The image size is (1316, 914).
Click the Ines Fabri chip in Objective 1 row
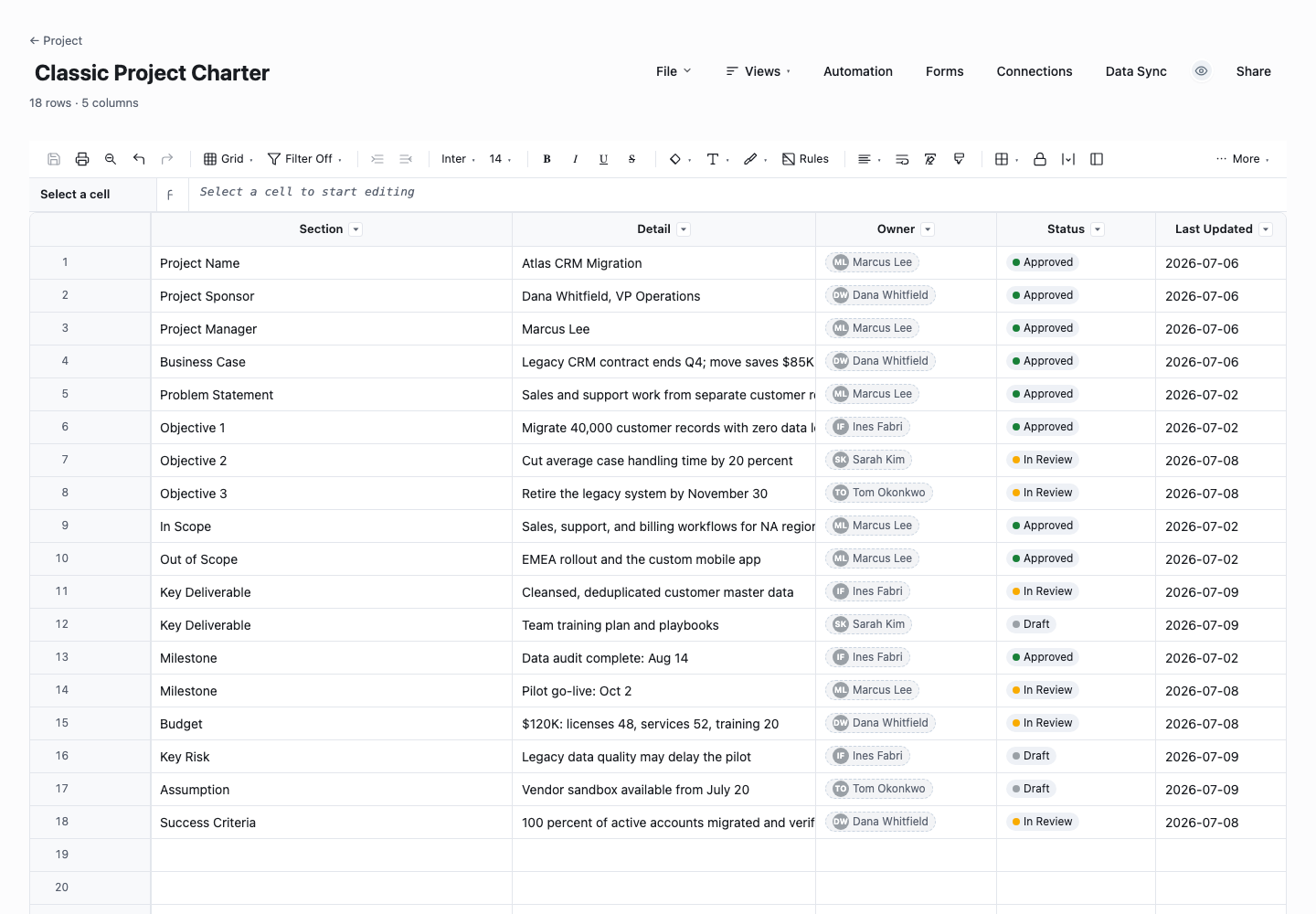point(868,427)
